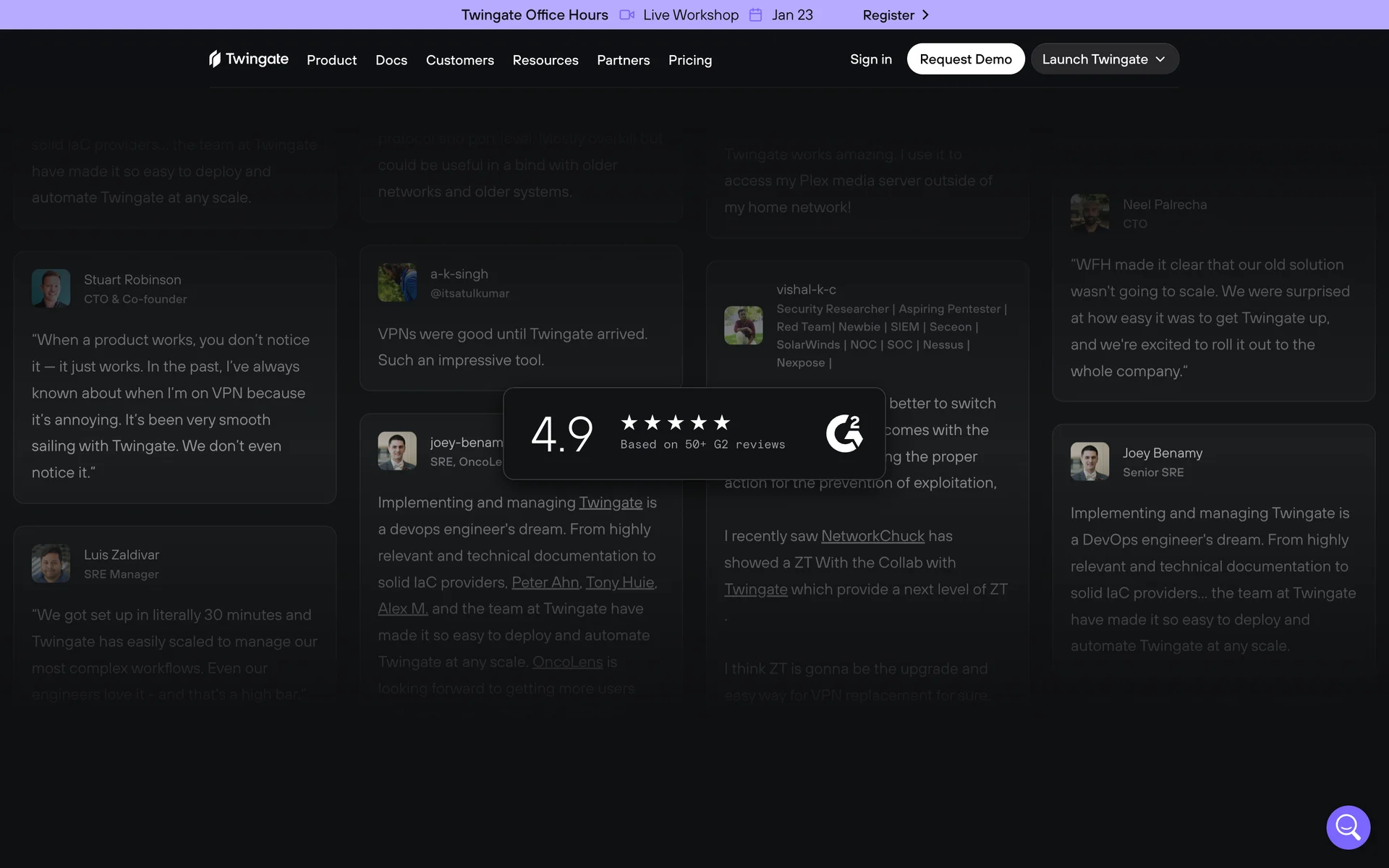Expand the Launch Twingate dropdown
This screenshot has width=1389, height=868.
tap(1104, 59)
